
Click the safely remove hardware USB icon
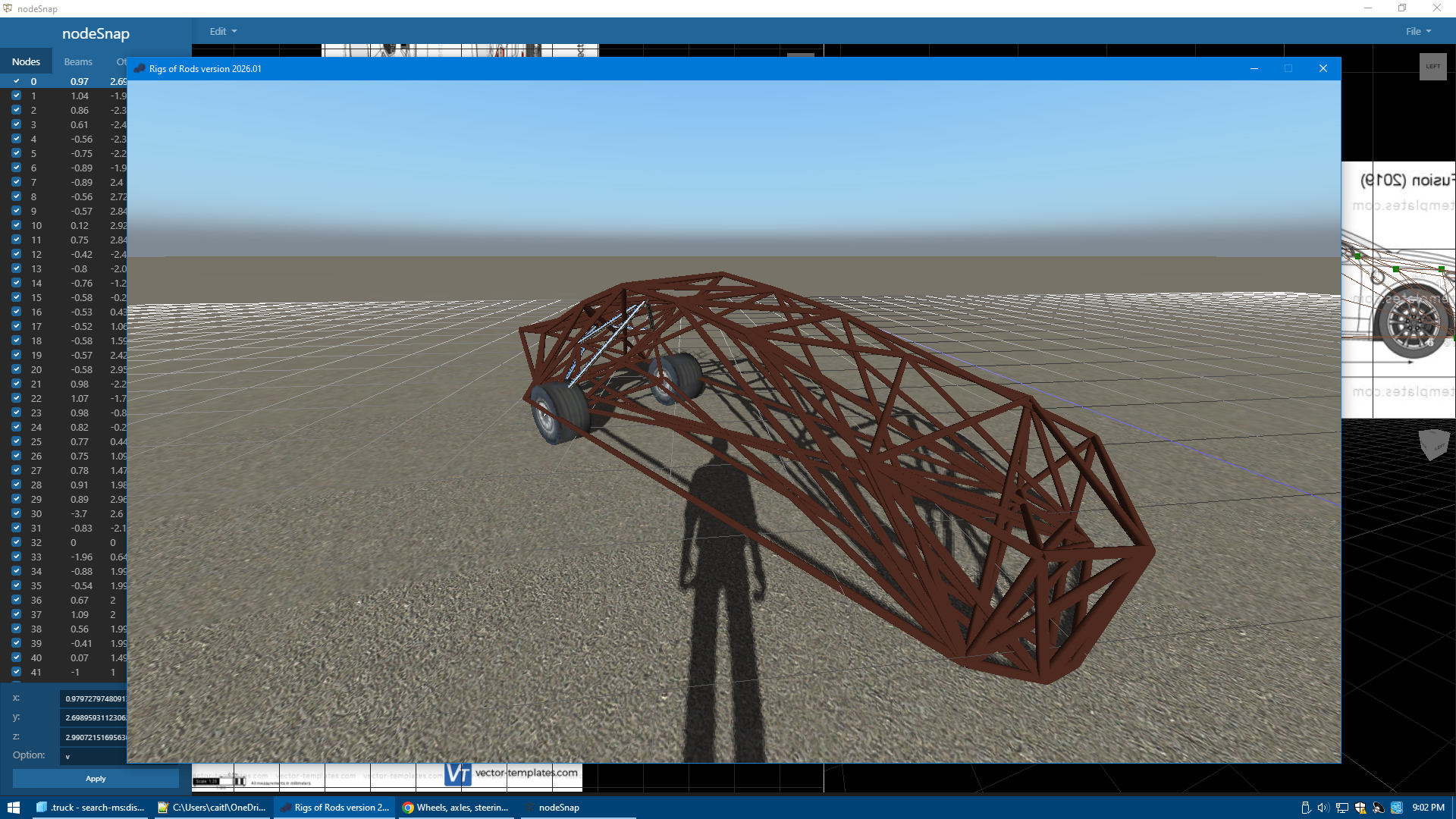pos(1305,808)
